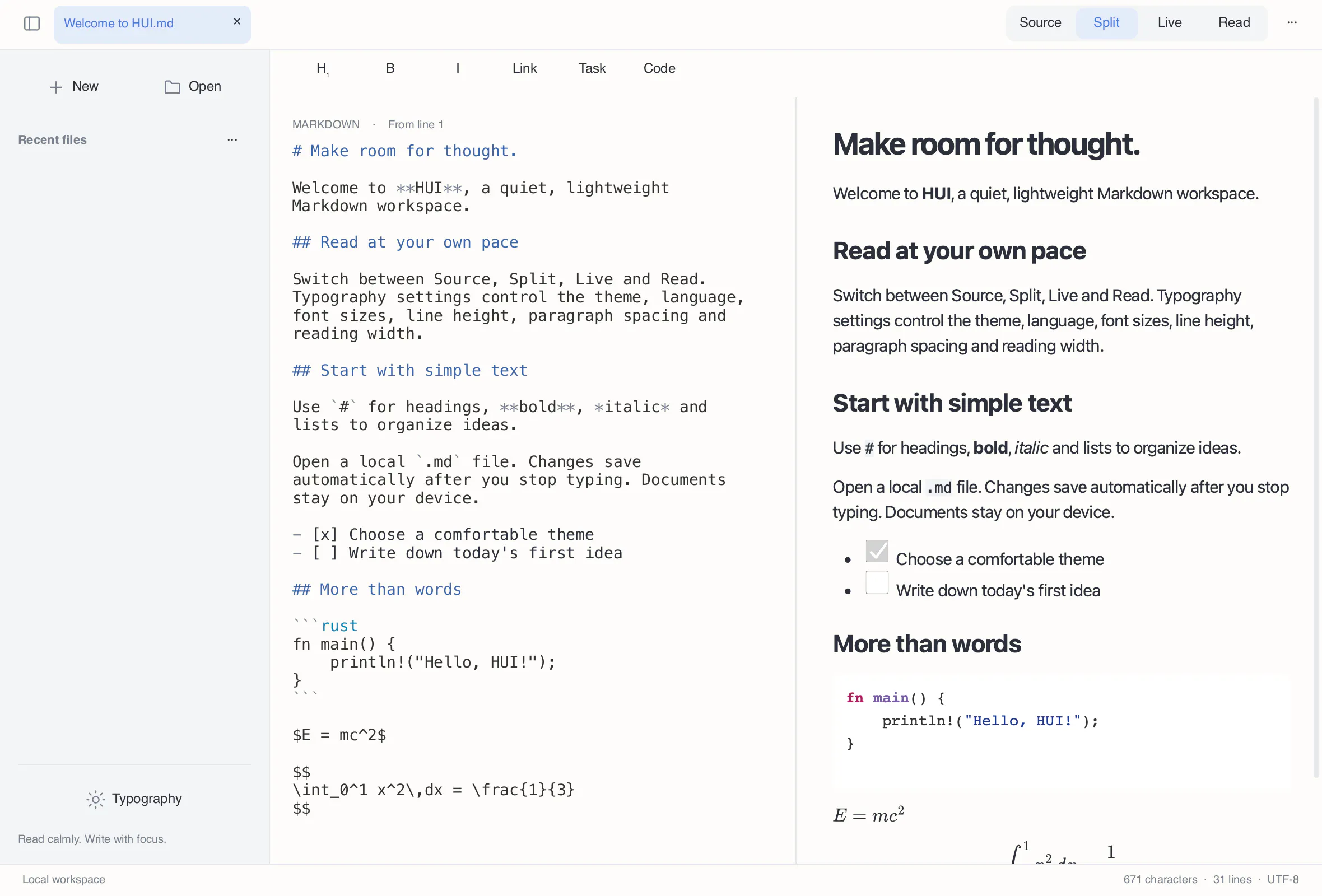1322x896 pixels.
Task: Insert a code block using Code
Action: (659, 68)
